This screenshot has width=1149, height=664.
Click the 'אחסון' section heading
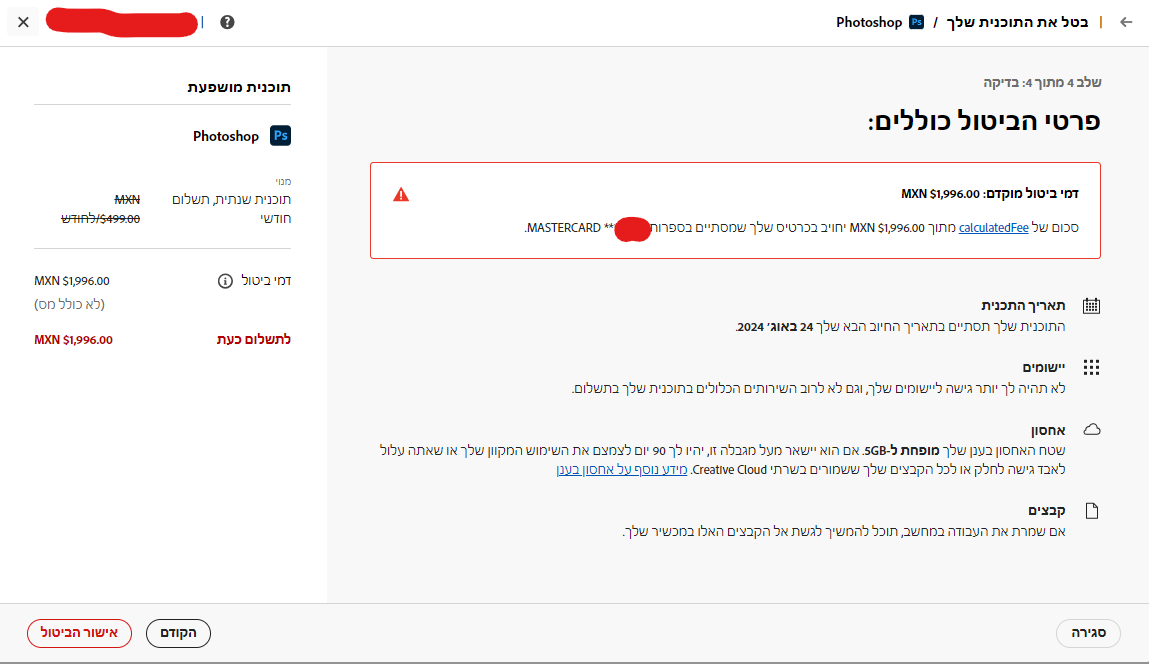1048,430
